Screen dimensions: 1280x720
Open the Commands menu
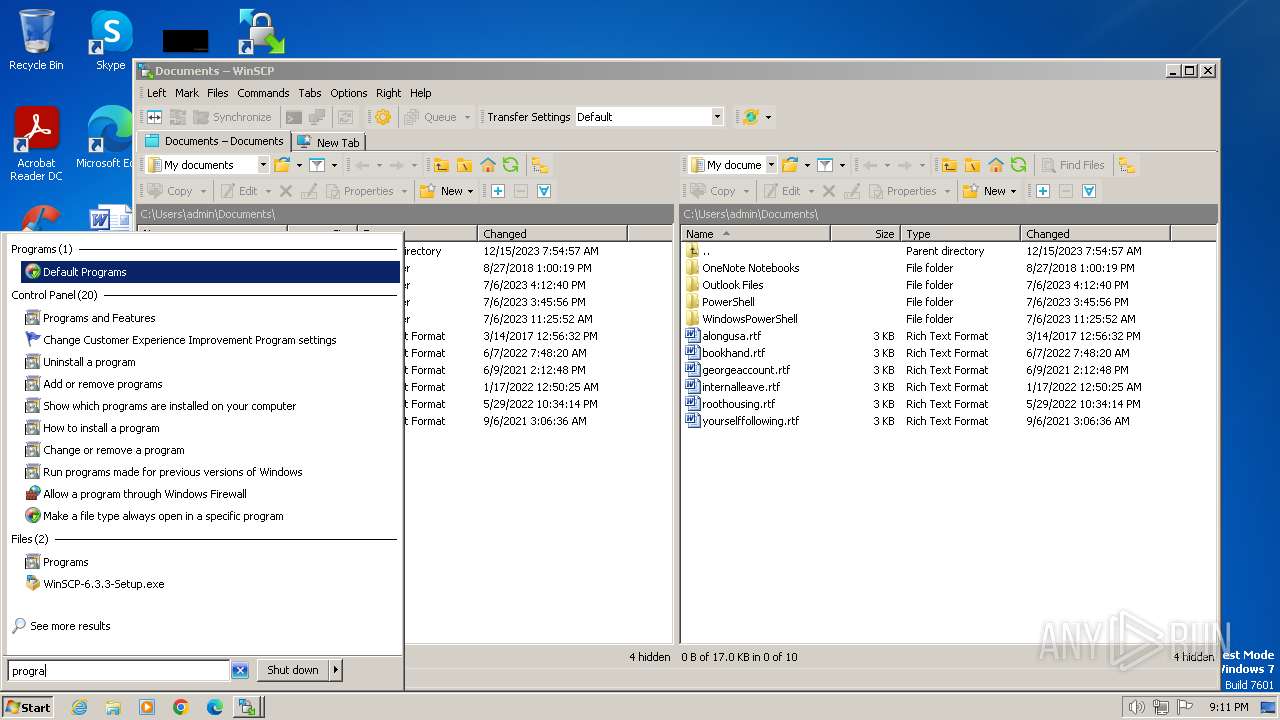click(263, 93)
